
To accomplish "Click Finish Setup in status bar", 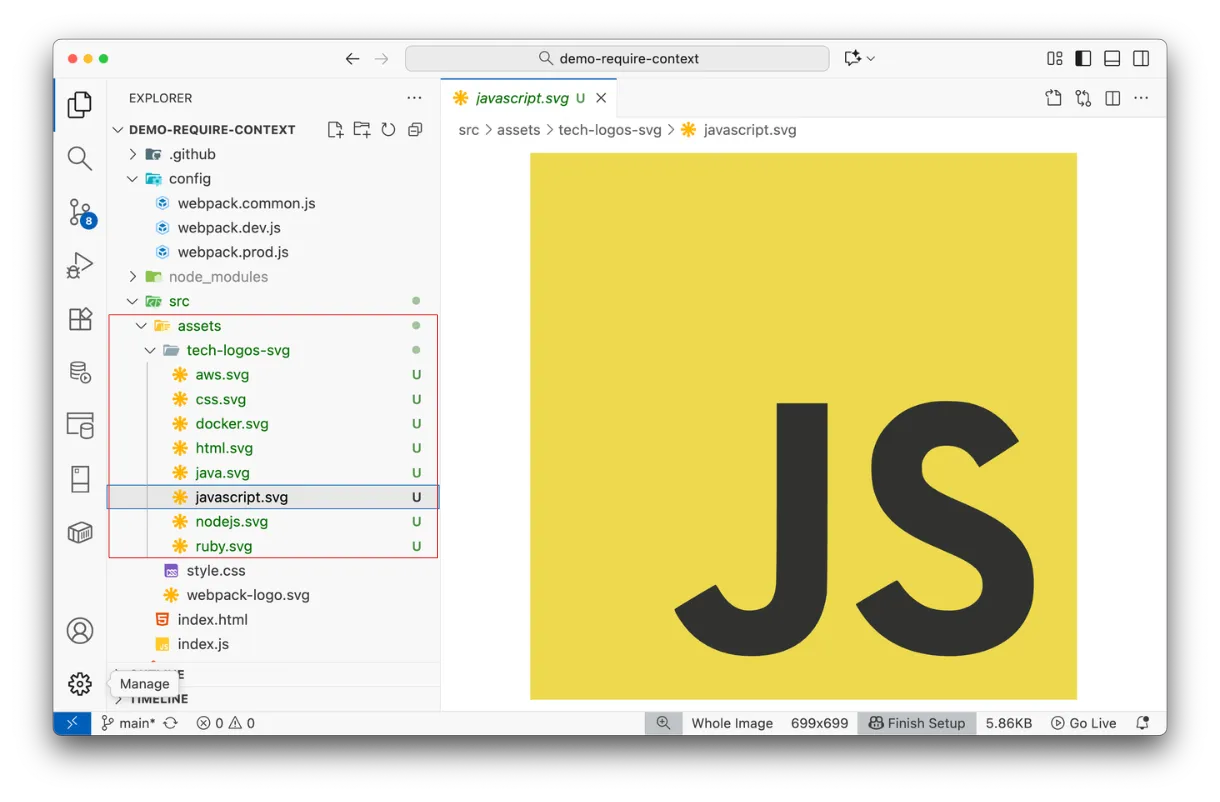I will tap(916, 723).
